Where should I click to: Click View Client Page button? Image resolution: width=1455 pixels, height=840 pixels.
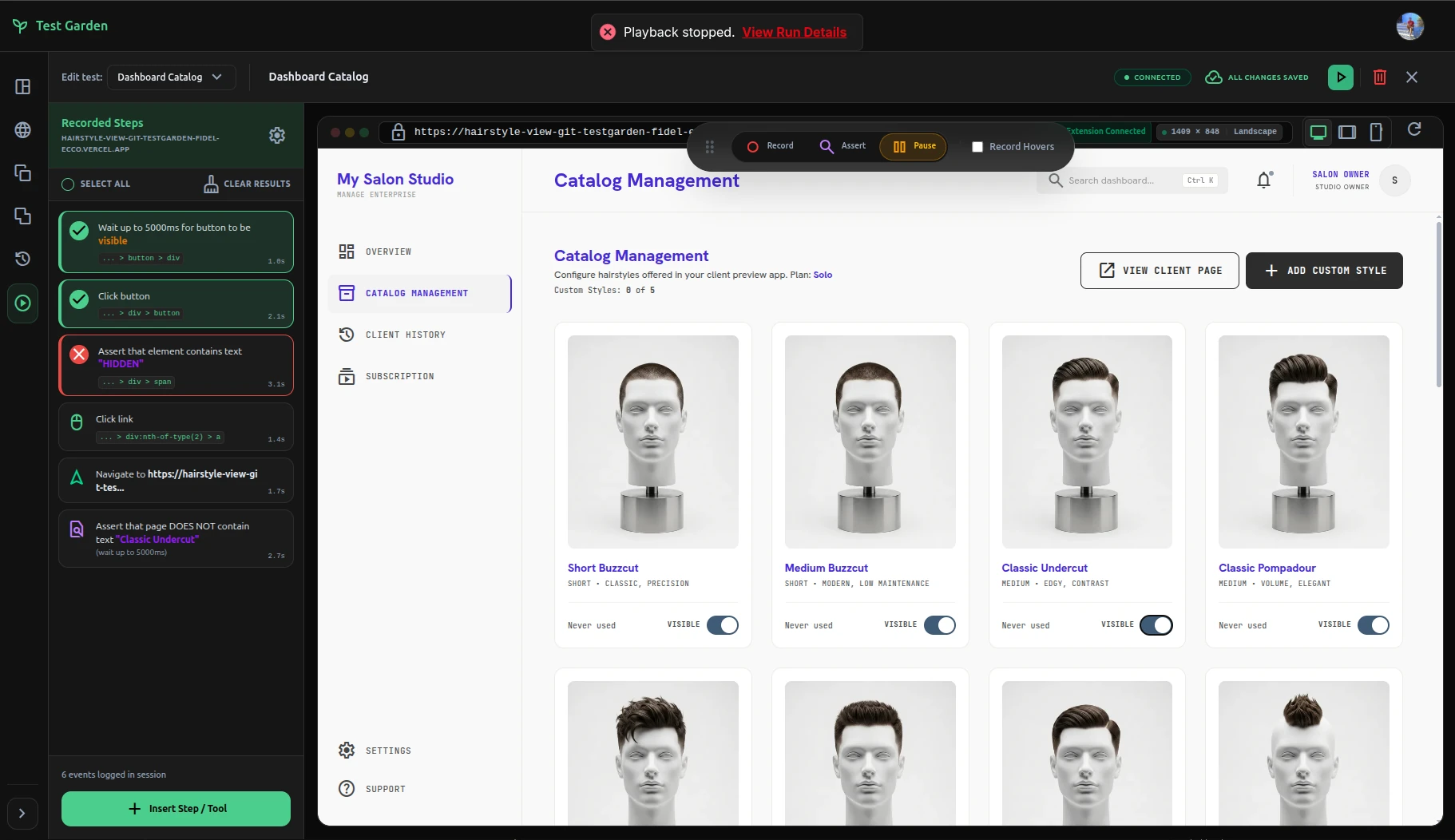click(1160, 271)
